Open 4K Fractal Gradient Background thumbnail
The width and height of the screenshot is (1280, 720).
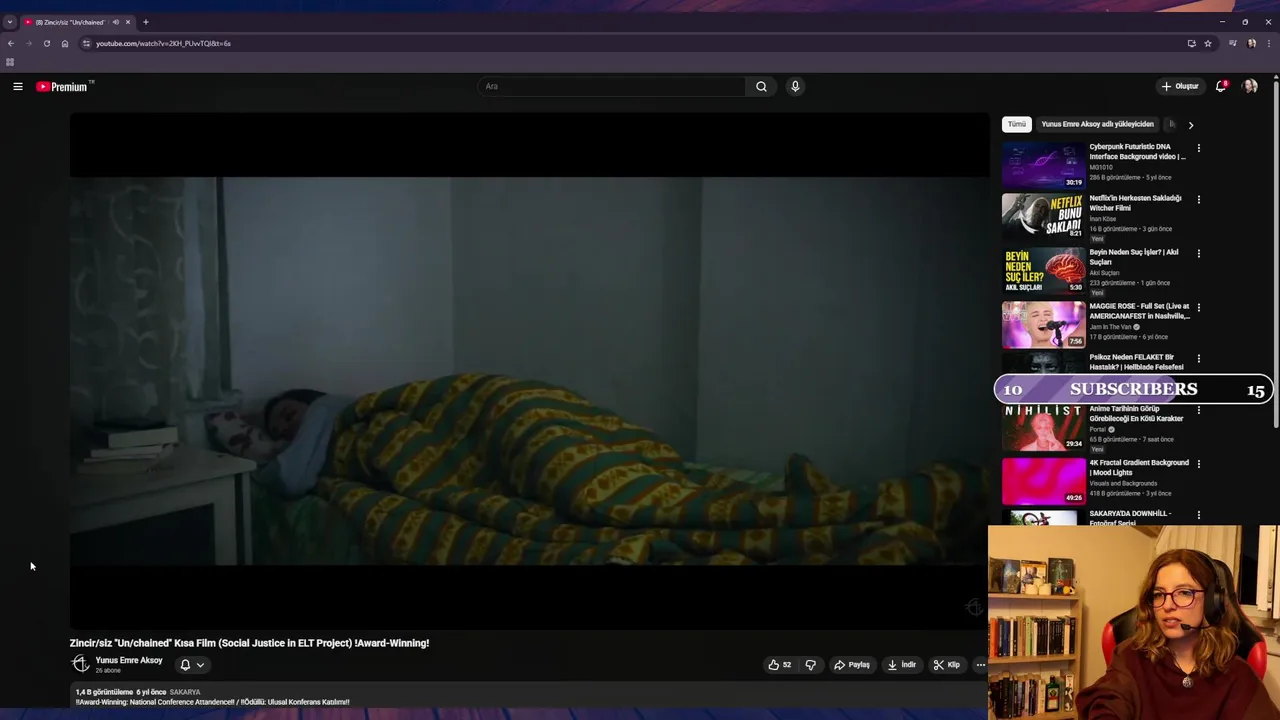pos(1043,480)
